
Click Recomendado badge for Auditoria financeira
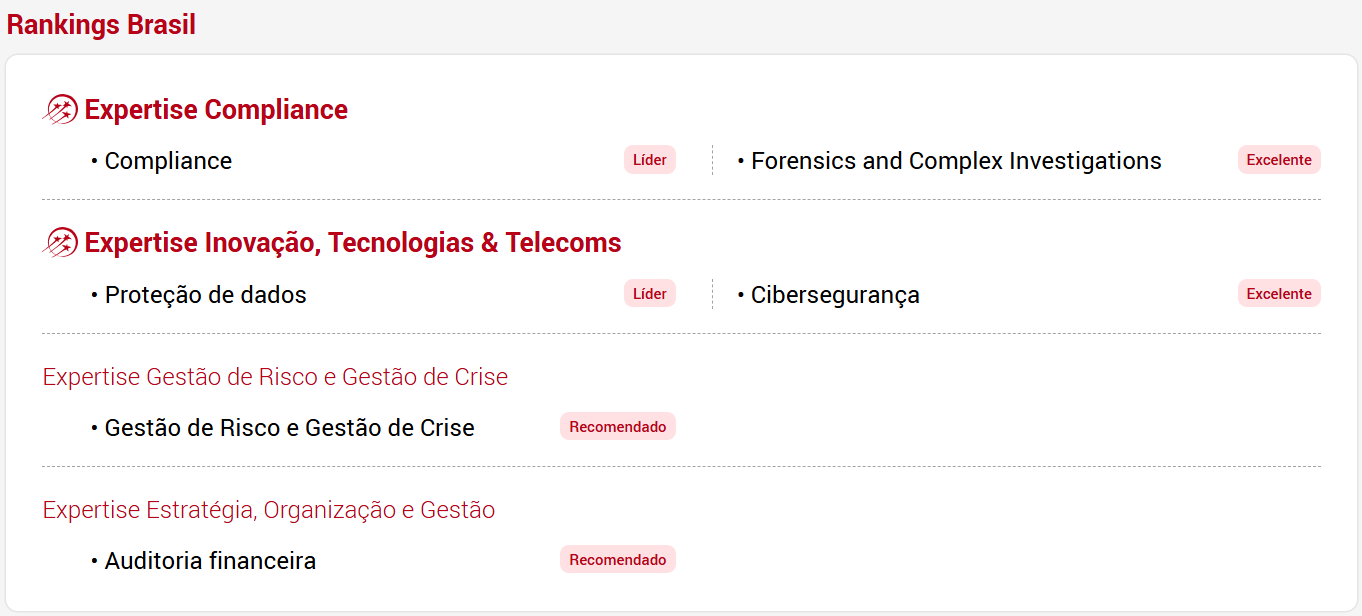click(x=618, y=560)
